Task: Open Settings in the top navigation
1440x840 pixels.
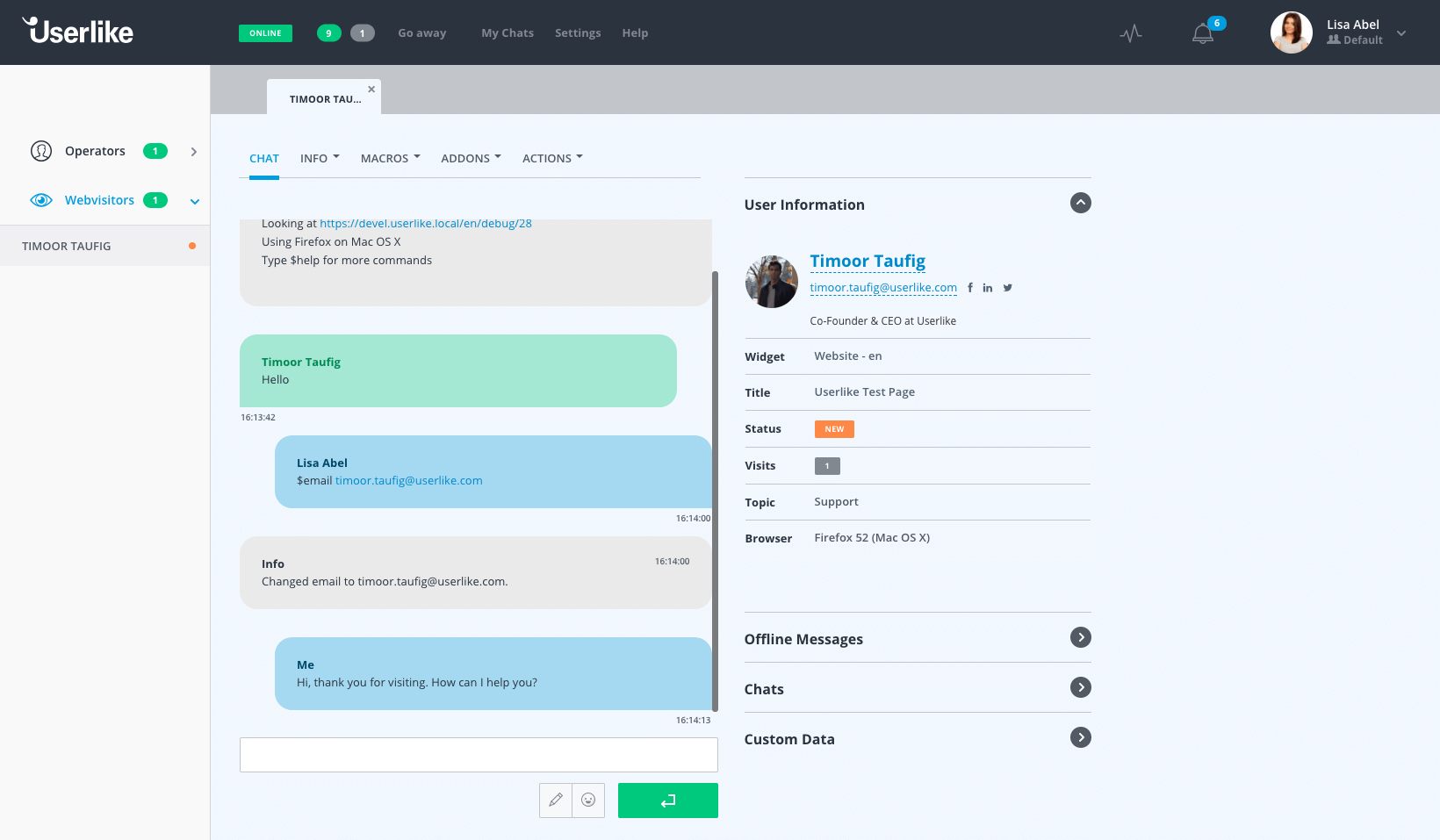Action: pos(578,33)
